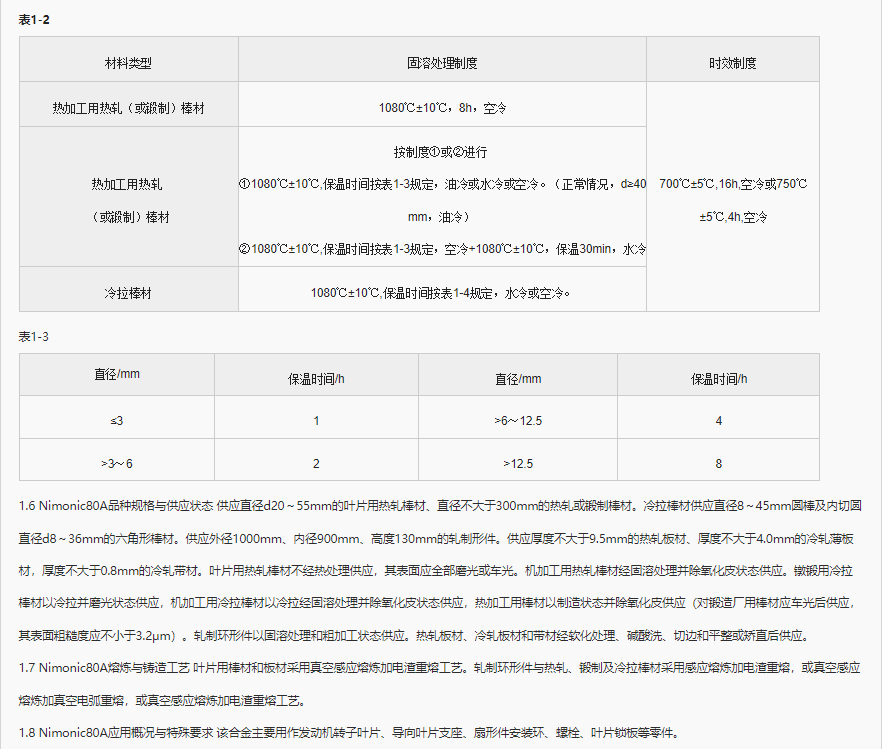Select the 热加工用热轧（或锻制）棒材 cell
This screenshot has height=749, width=882.
click(x=128, y=103)
